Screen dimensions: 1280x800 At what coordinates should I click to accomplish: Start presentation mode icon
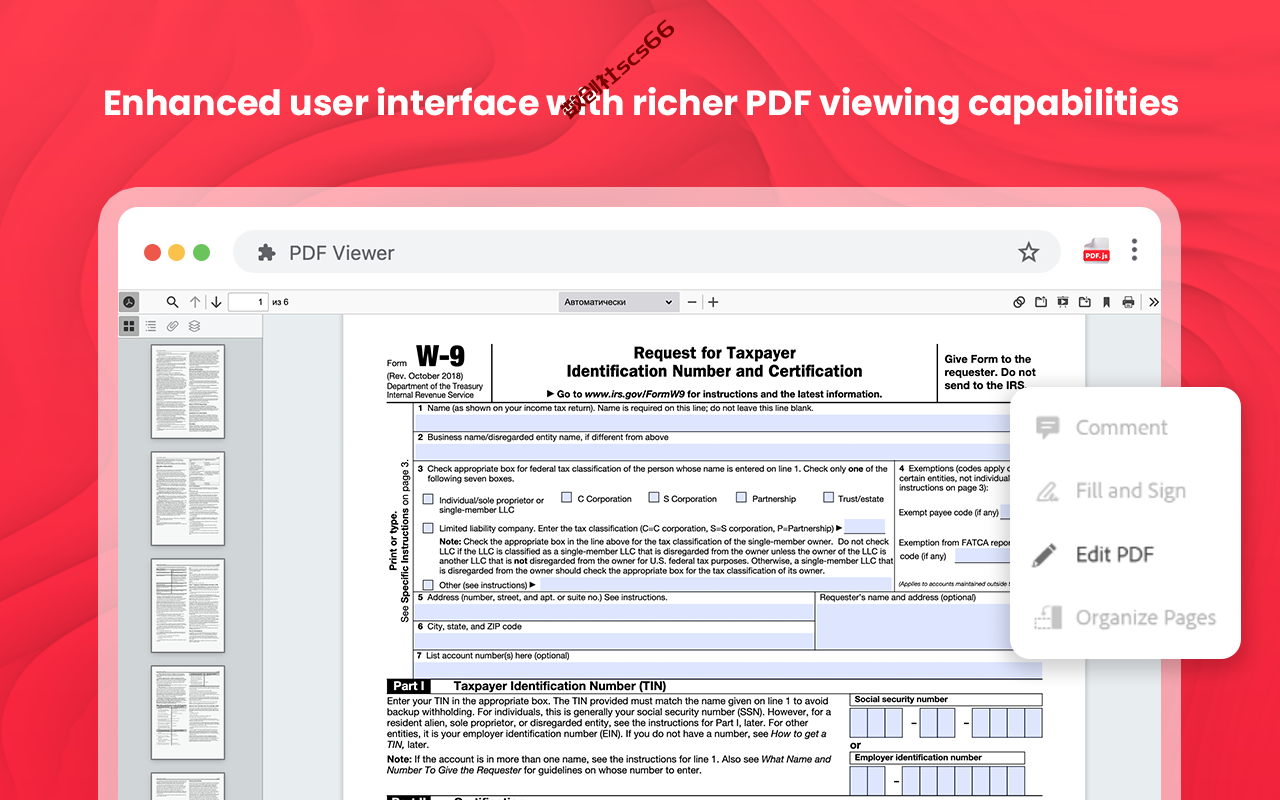click(x=1063, y=302)
